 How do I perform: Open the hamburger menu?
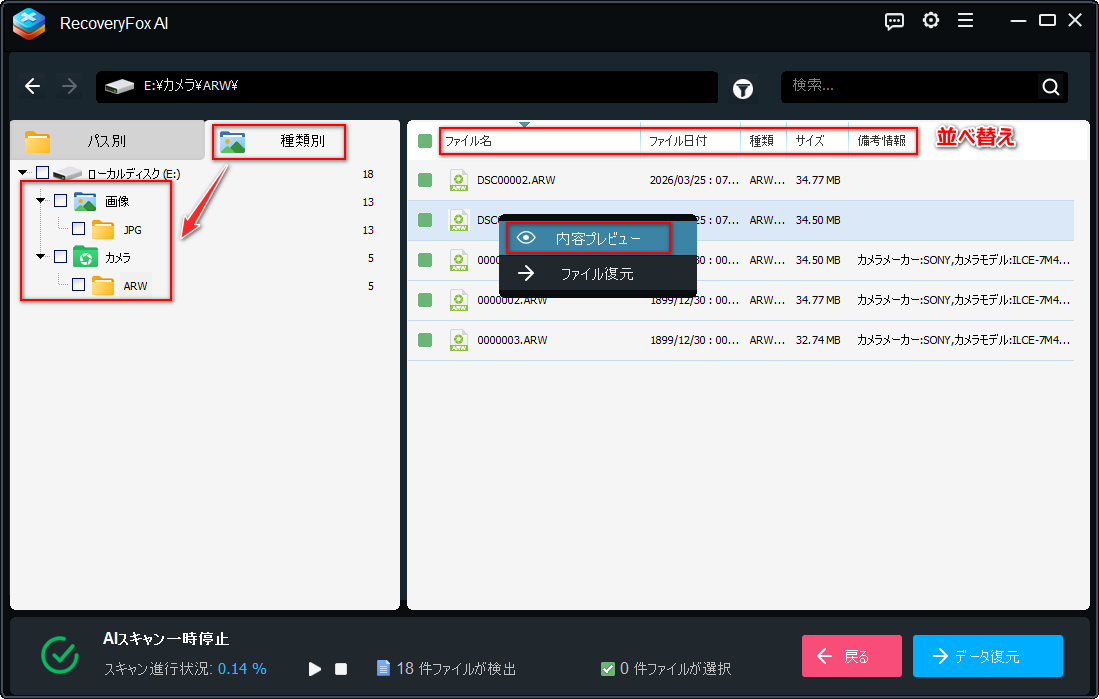965,21
